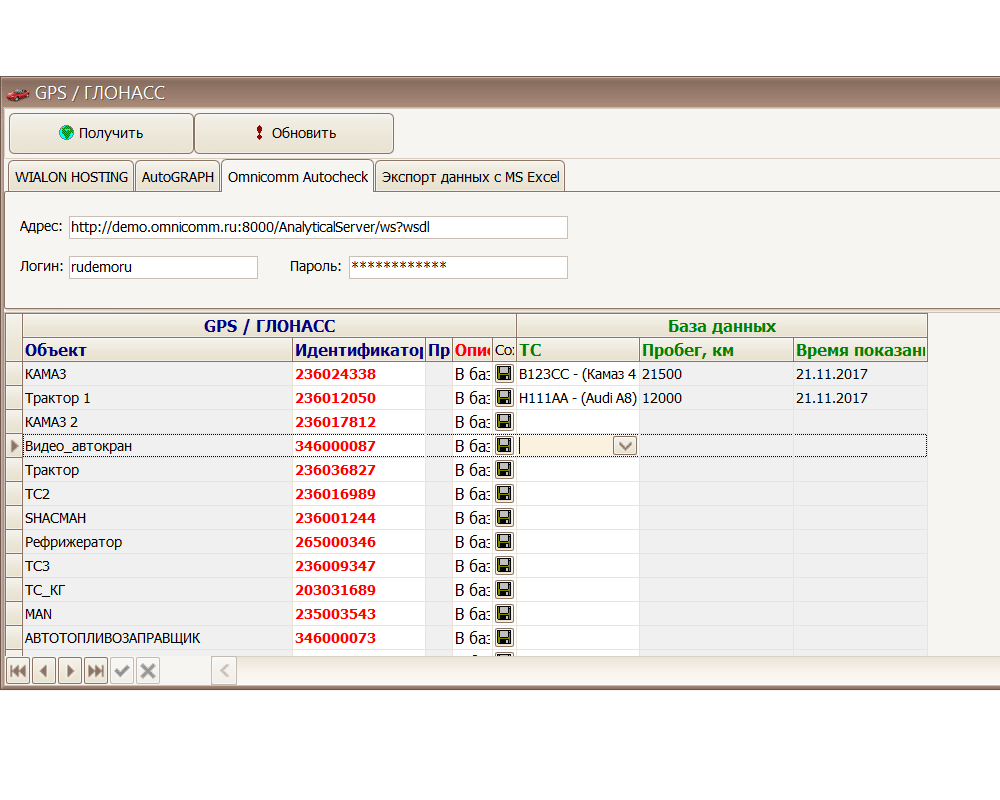Select the MAN object cell
This screenshot has width=1000, height=800.
coord(157,614)
